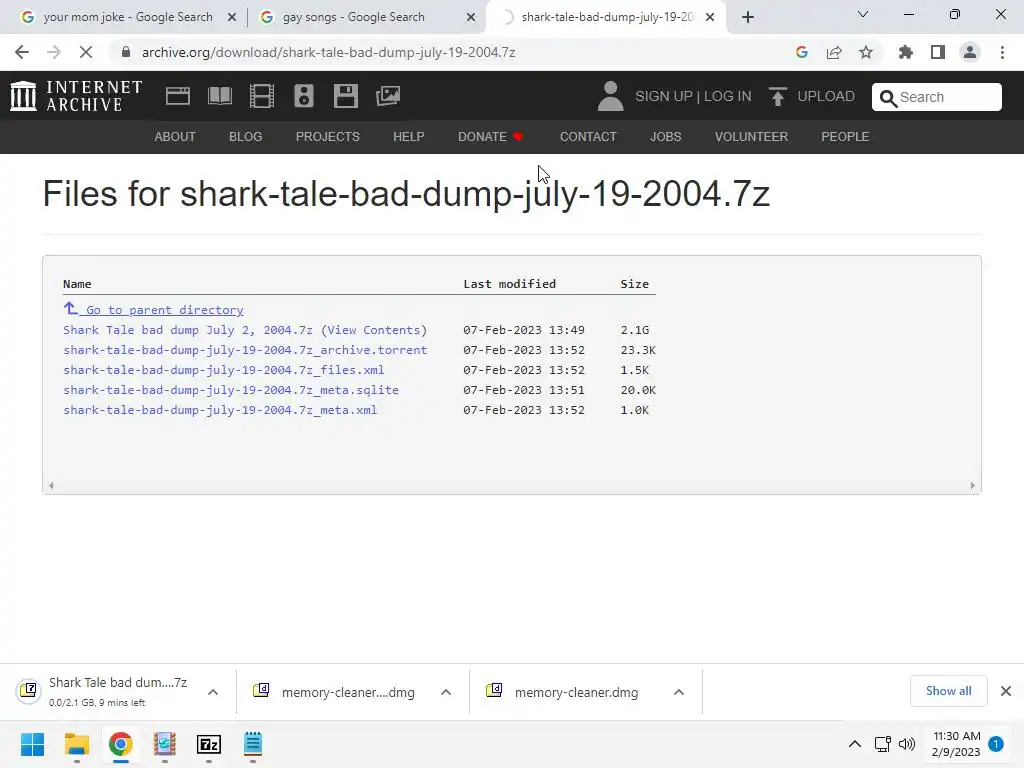Download the _archive.torrent file

click(x=245, y=350)
